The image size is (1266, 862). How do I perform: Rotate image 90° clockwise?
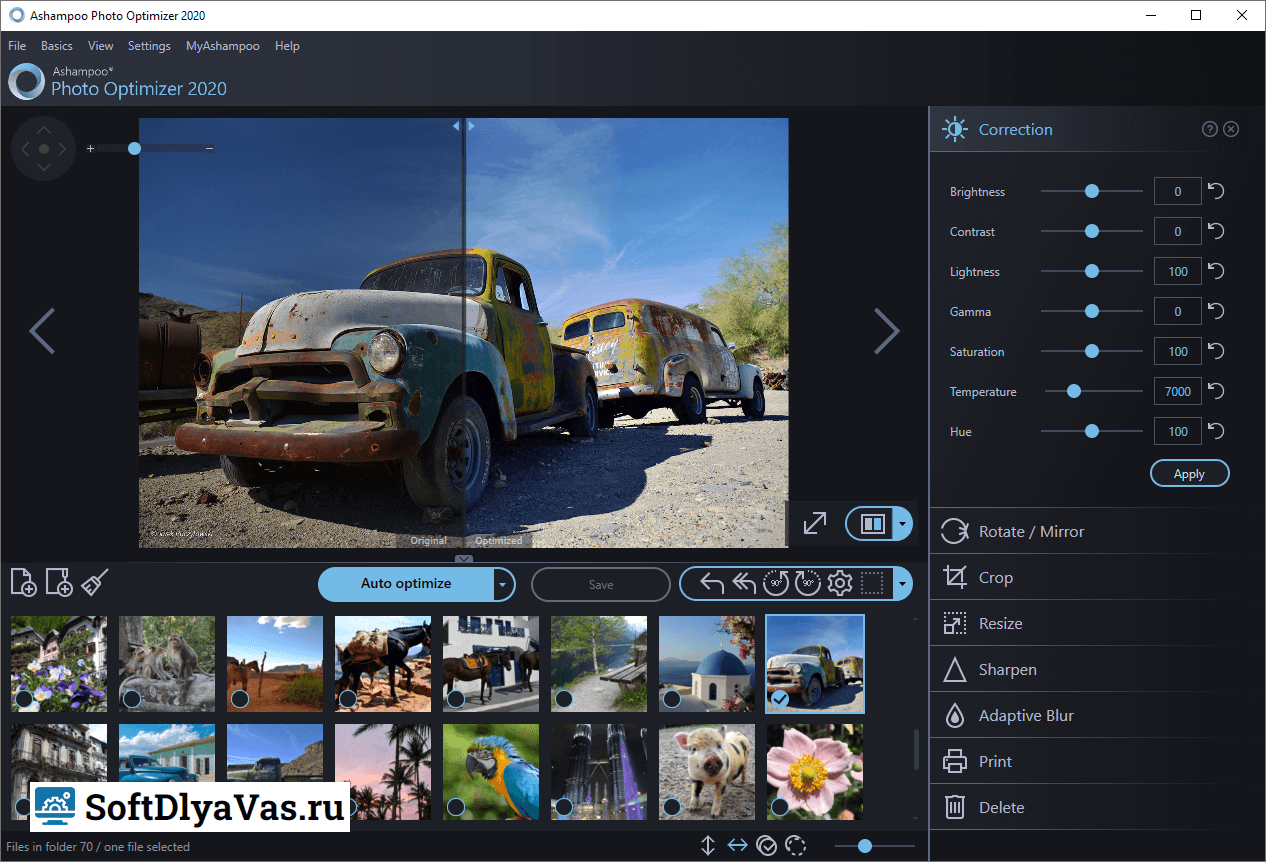click(807, 584)
